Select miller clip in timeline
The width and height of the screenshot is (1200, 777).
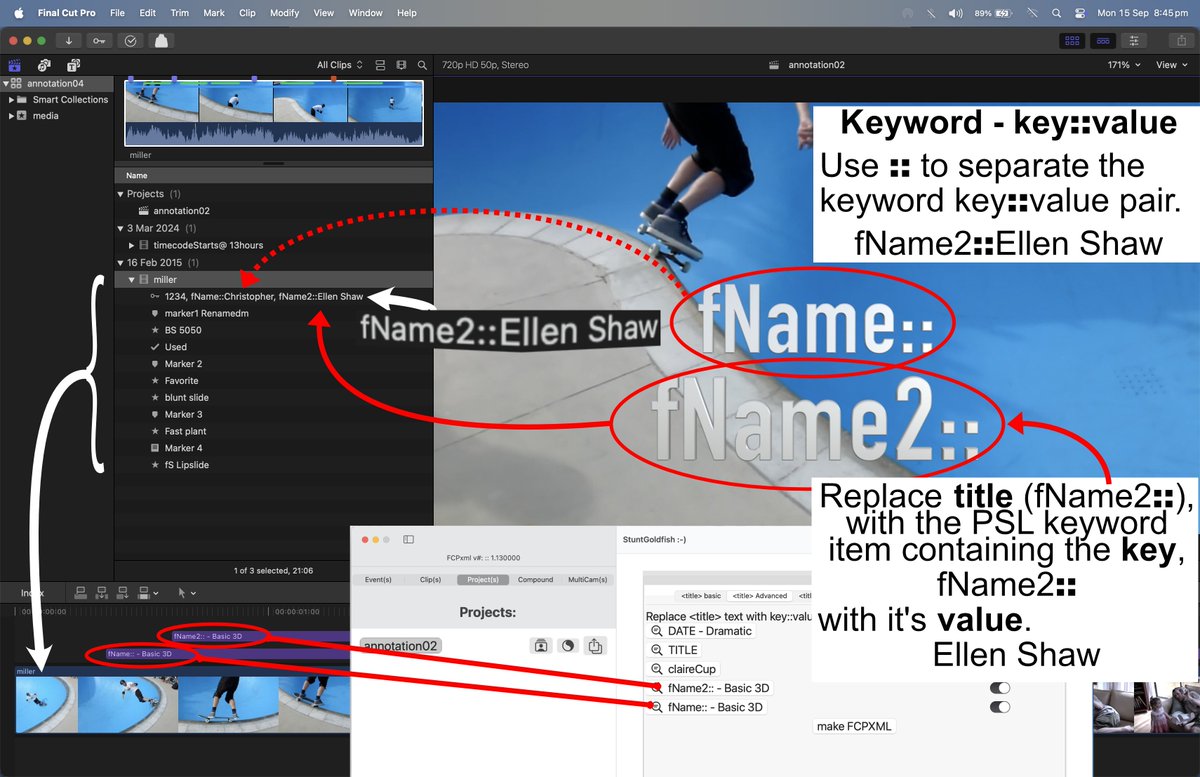pos(183,700)
